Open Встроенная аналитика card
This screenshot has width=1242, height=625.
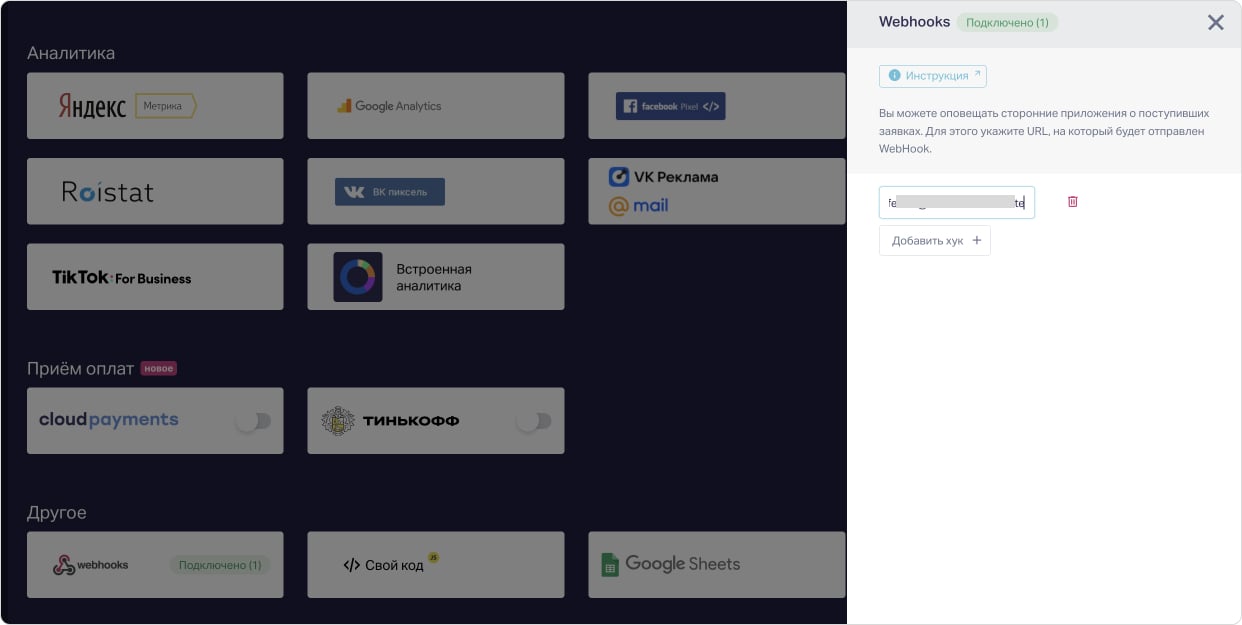[435, 277]
